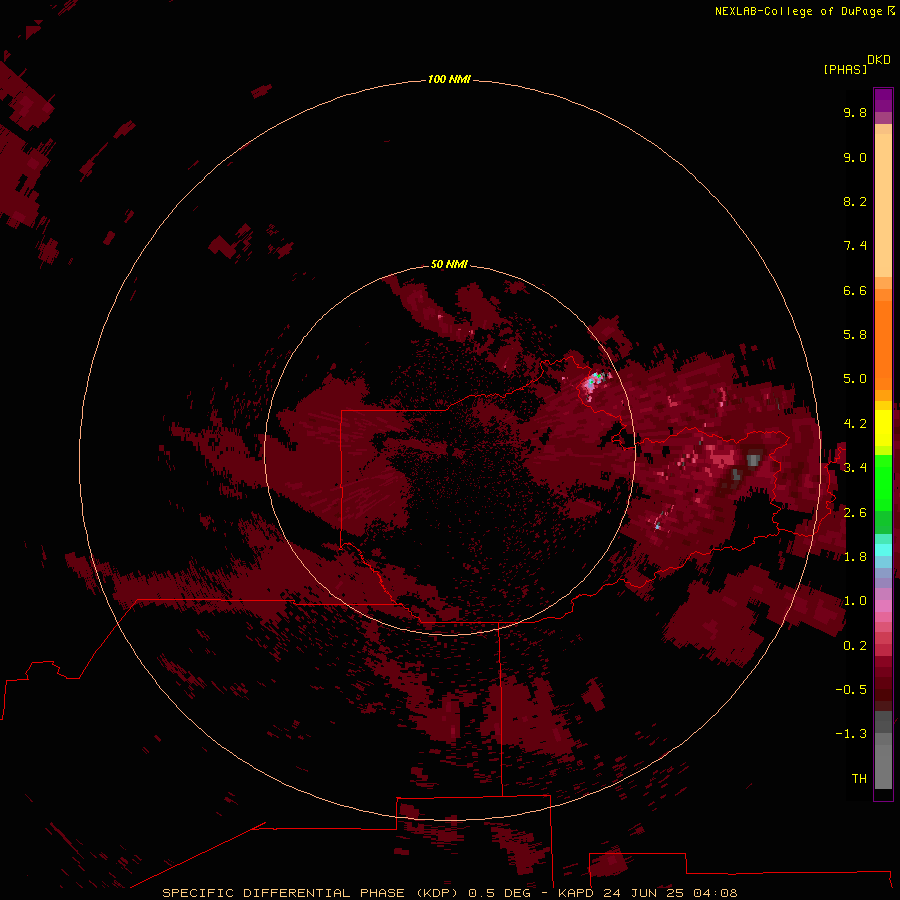Screen dimensions: 900x900
Task: Click the 50 NMI range ring label
Action: [449, 264]
